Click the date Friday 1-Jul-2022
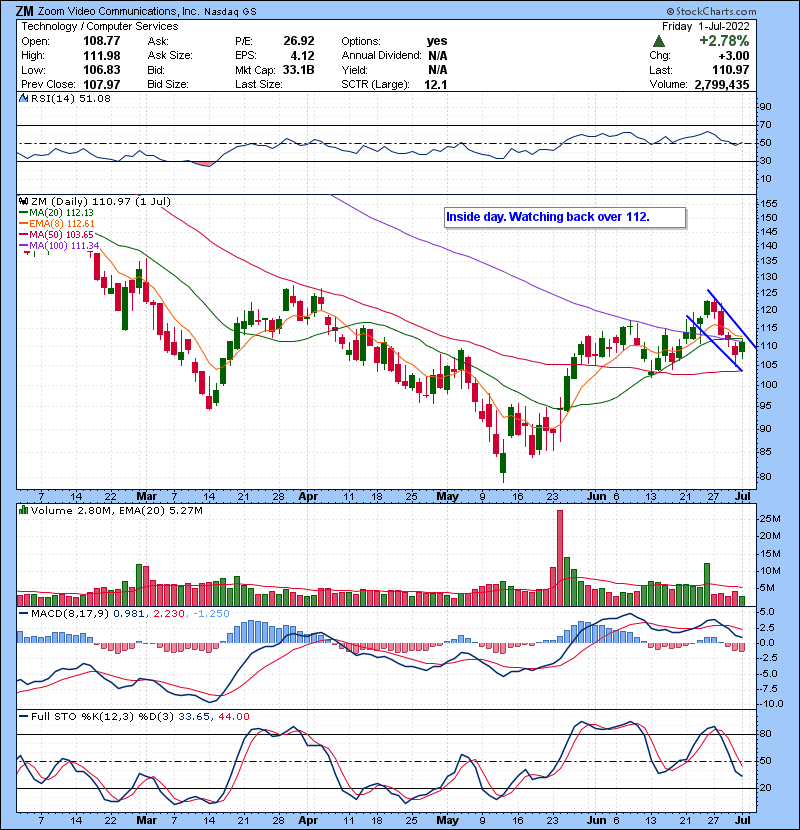The width and height of the screenshot is (800, 830). point(705,26)
